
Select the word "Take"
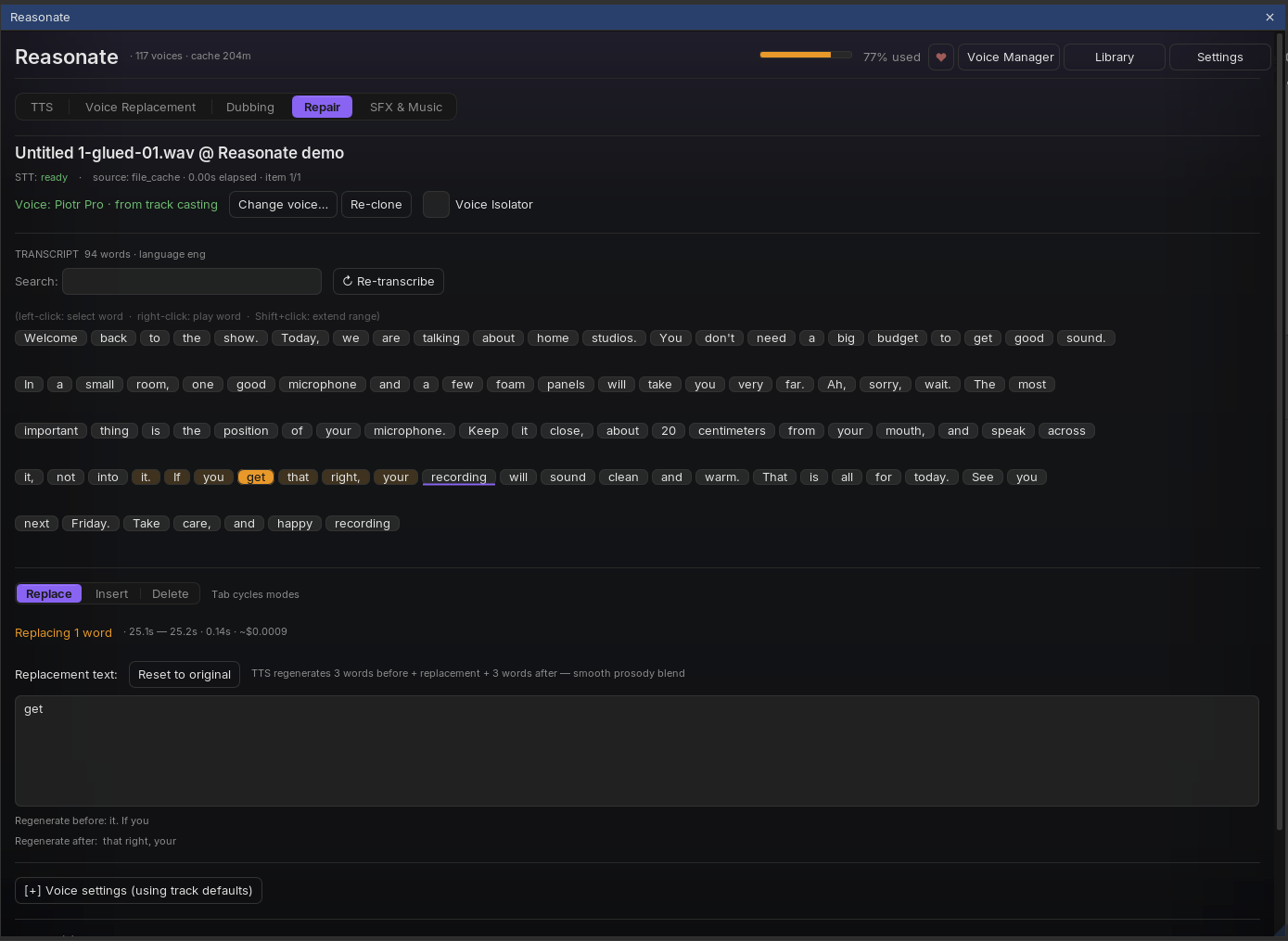147,524
